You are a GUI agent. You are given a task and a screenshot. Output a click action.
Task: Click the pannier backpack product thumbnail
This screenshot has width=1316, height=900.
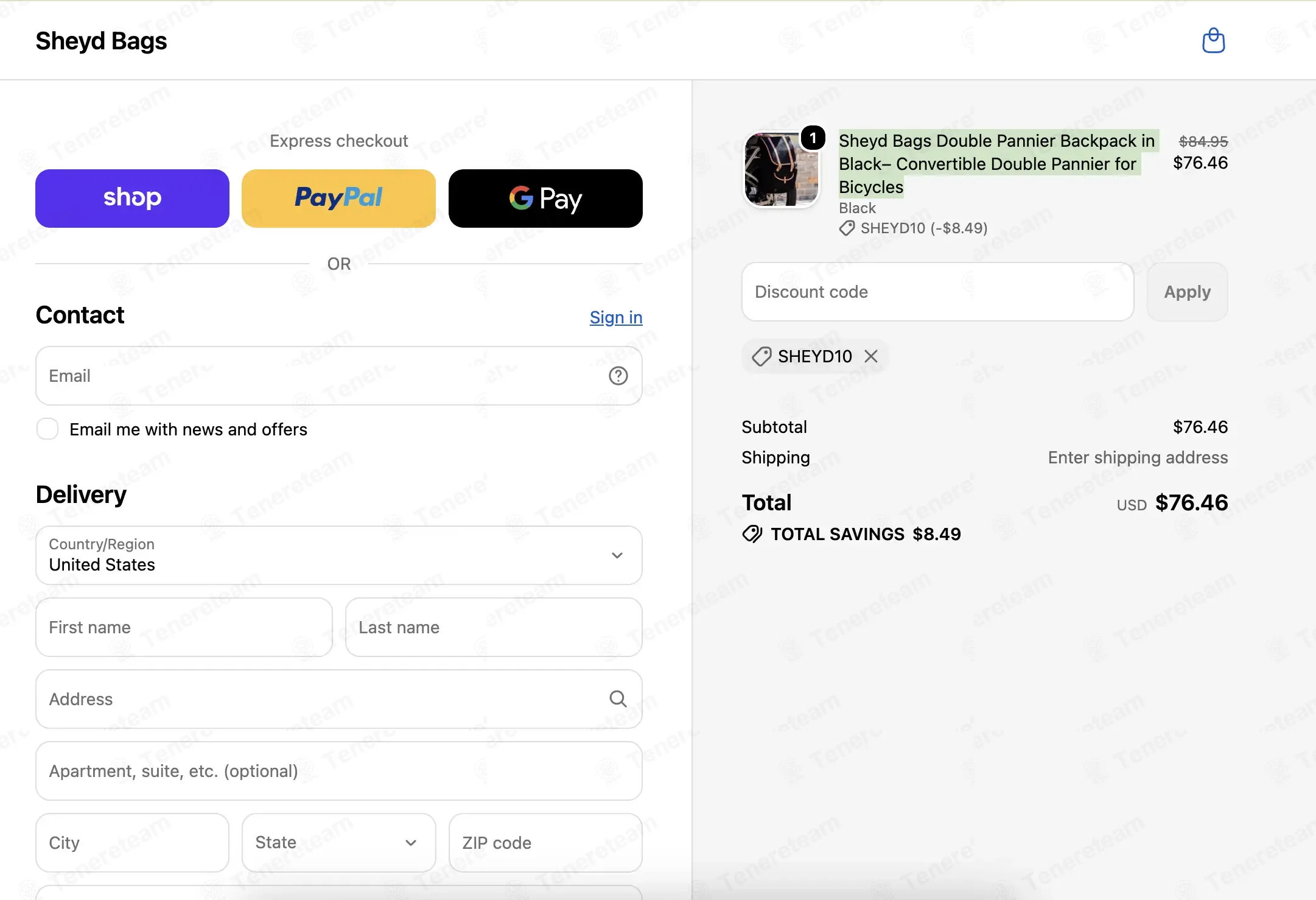pyautogui.click(x=782, y=170)
